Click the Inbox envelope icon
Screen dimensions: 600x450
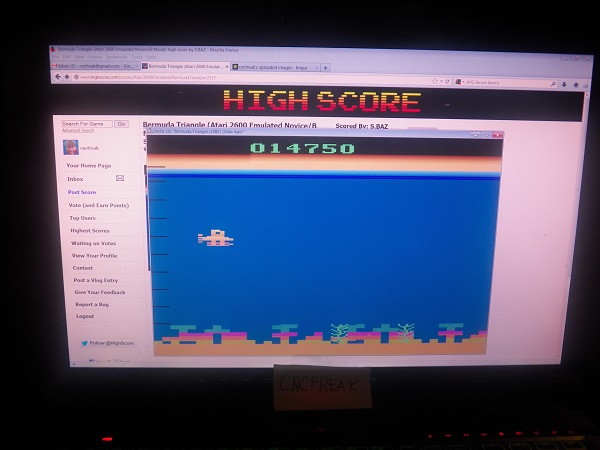point(120,178)
